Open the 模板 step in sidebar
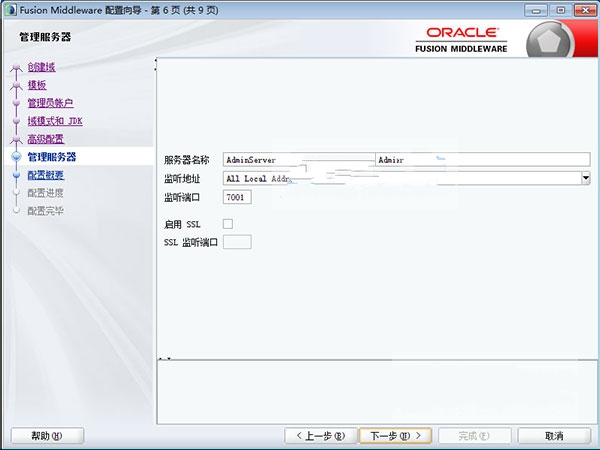 37,85
